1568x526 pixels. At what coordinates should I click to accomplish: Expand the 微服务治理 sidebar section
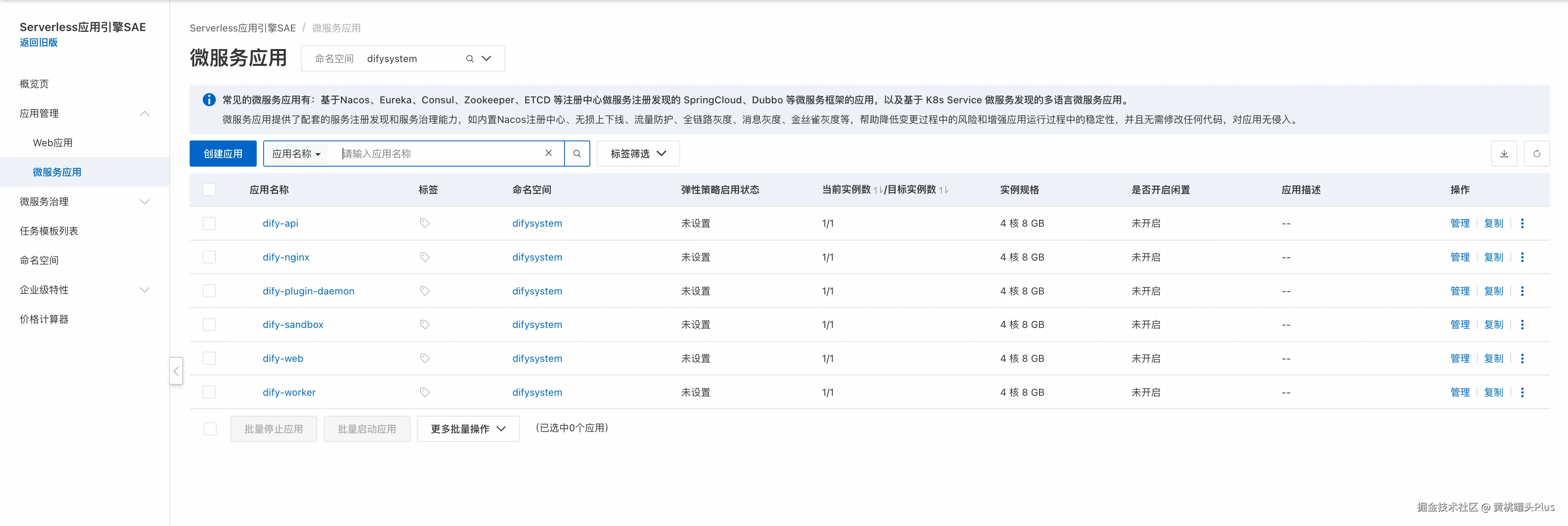pos(84,201)
